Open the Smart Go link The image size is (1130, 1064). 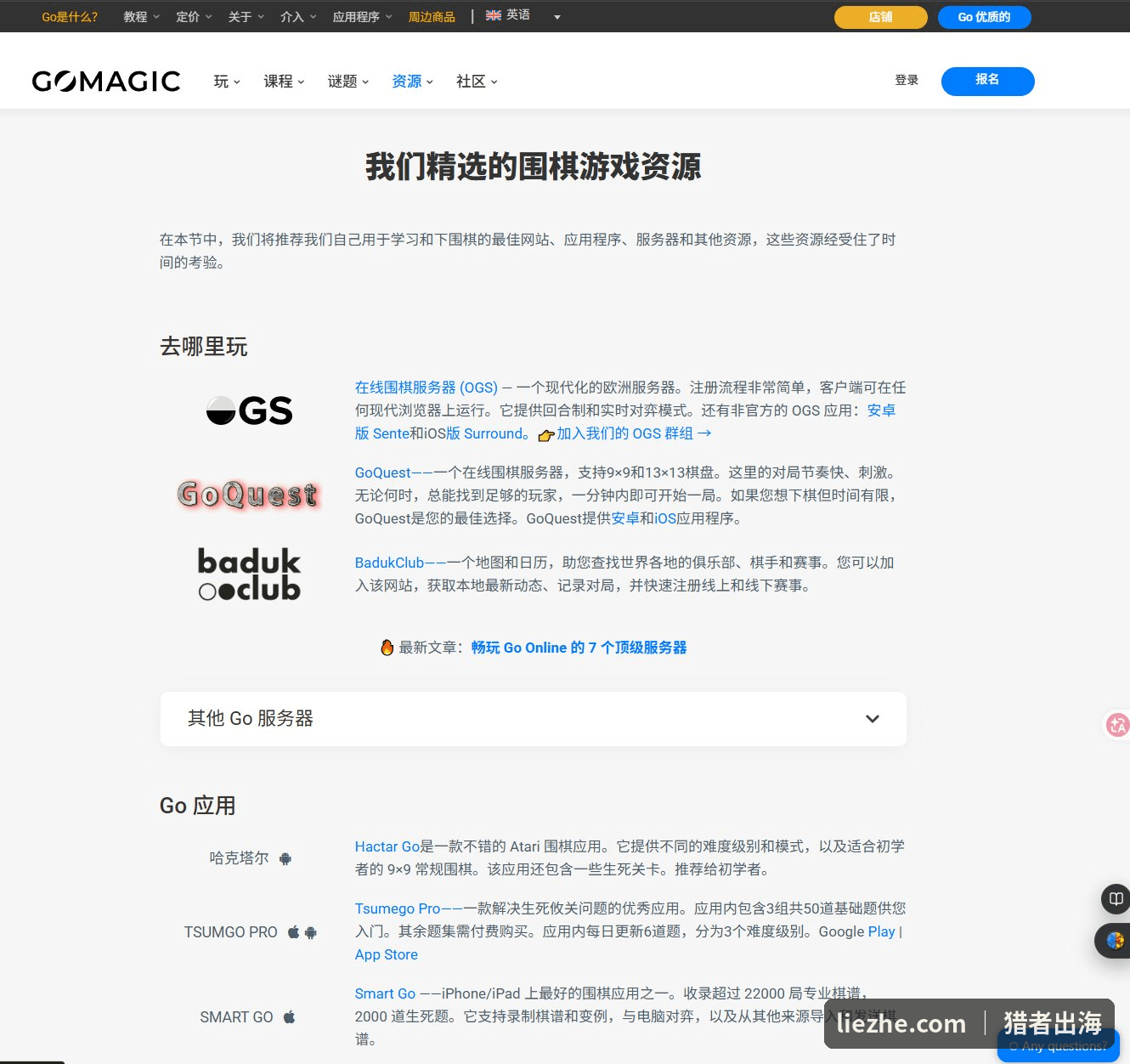pyautogui.click(x=385, y=993)
